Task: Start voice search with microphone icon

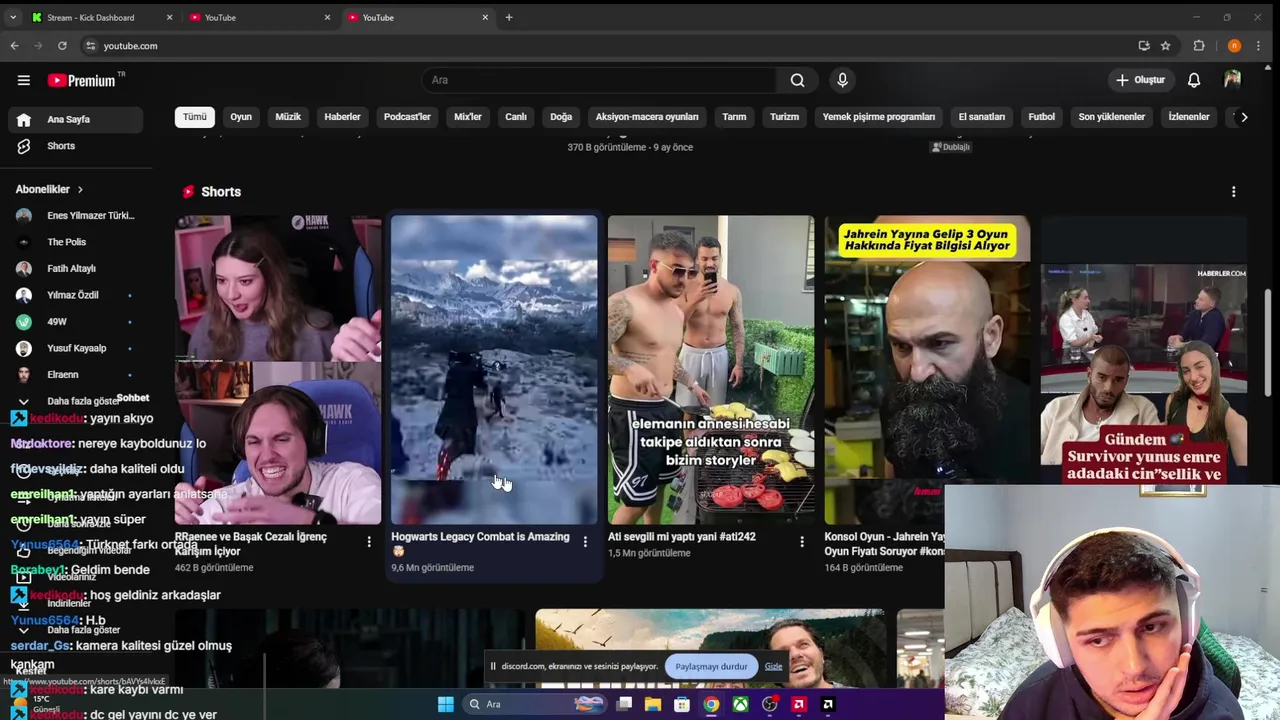Action: tap(842, 80)
